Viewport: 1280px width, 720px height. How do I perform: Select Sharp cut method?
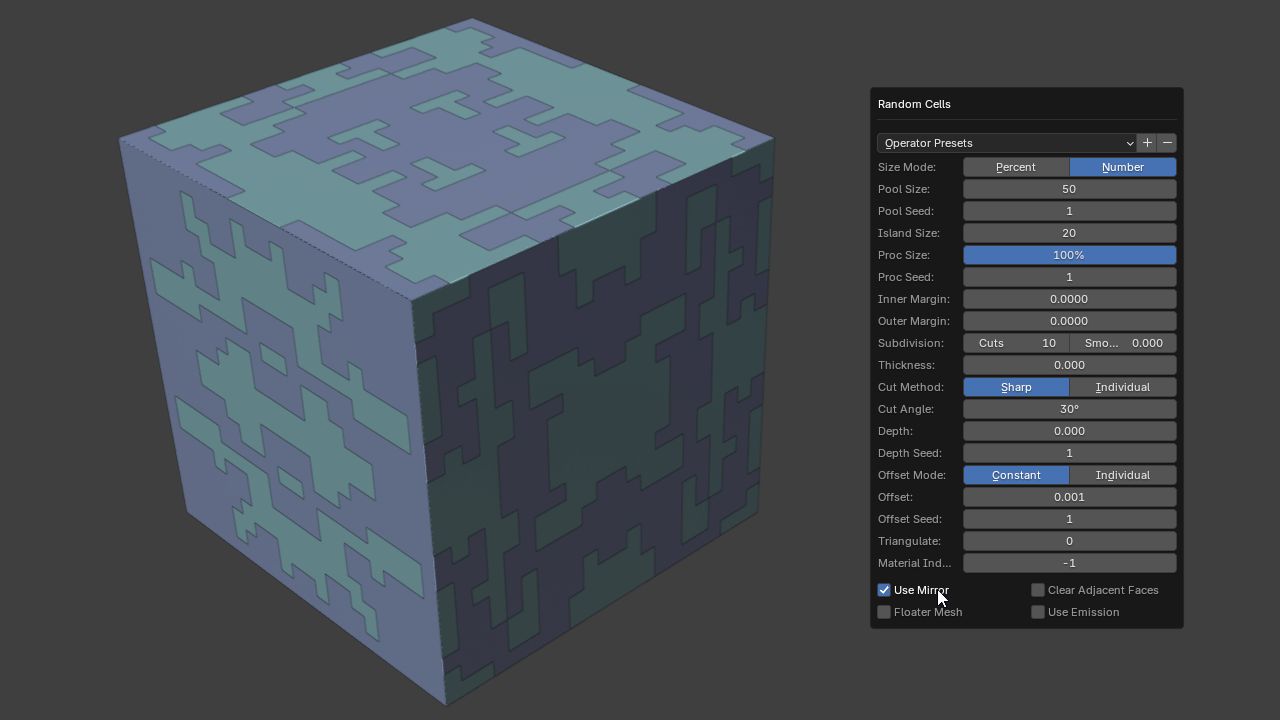(1016, 387)
